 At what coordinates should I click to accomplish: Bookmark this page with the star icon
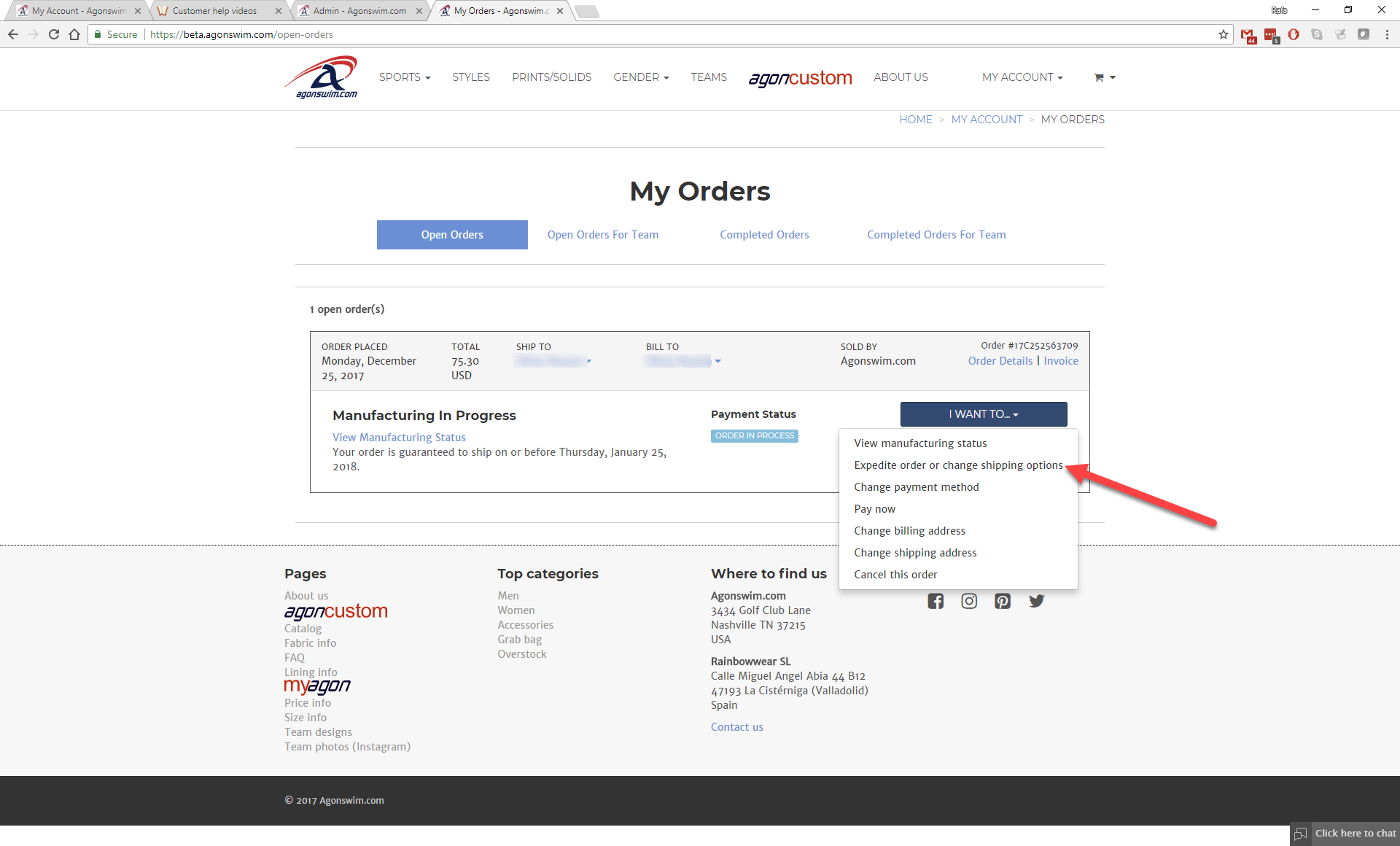(1223, 34)
